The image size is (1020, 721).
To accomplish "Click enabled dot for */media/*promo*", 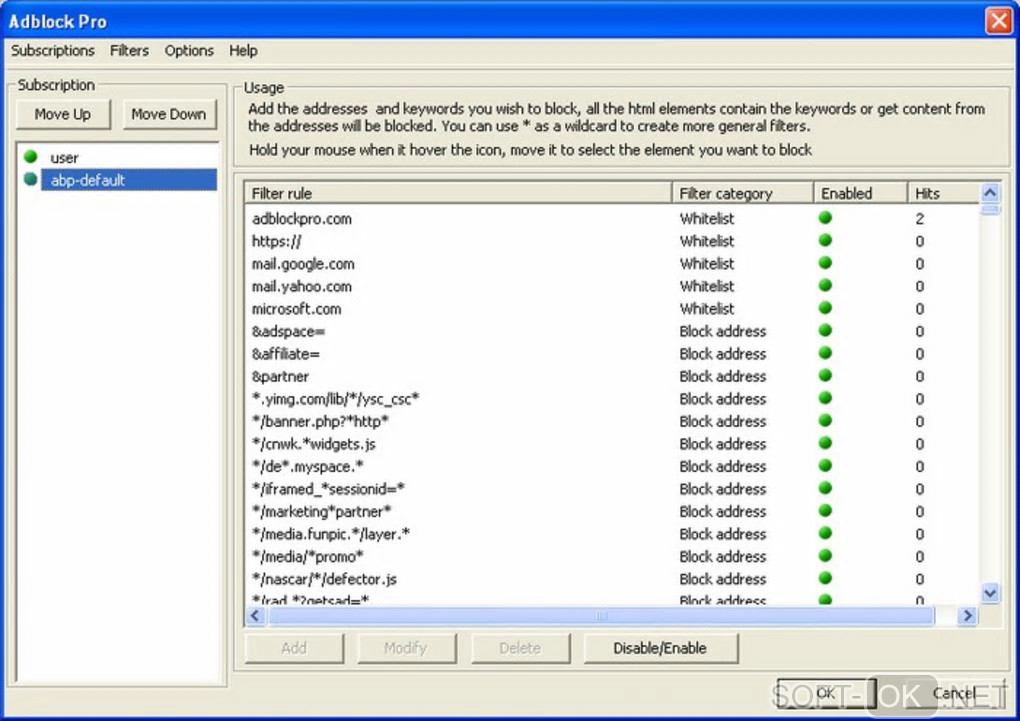I will 825,556.
